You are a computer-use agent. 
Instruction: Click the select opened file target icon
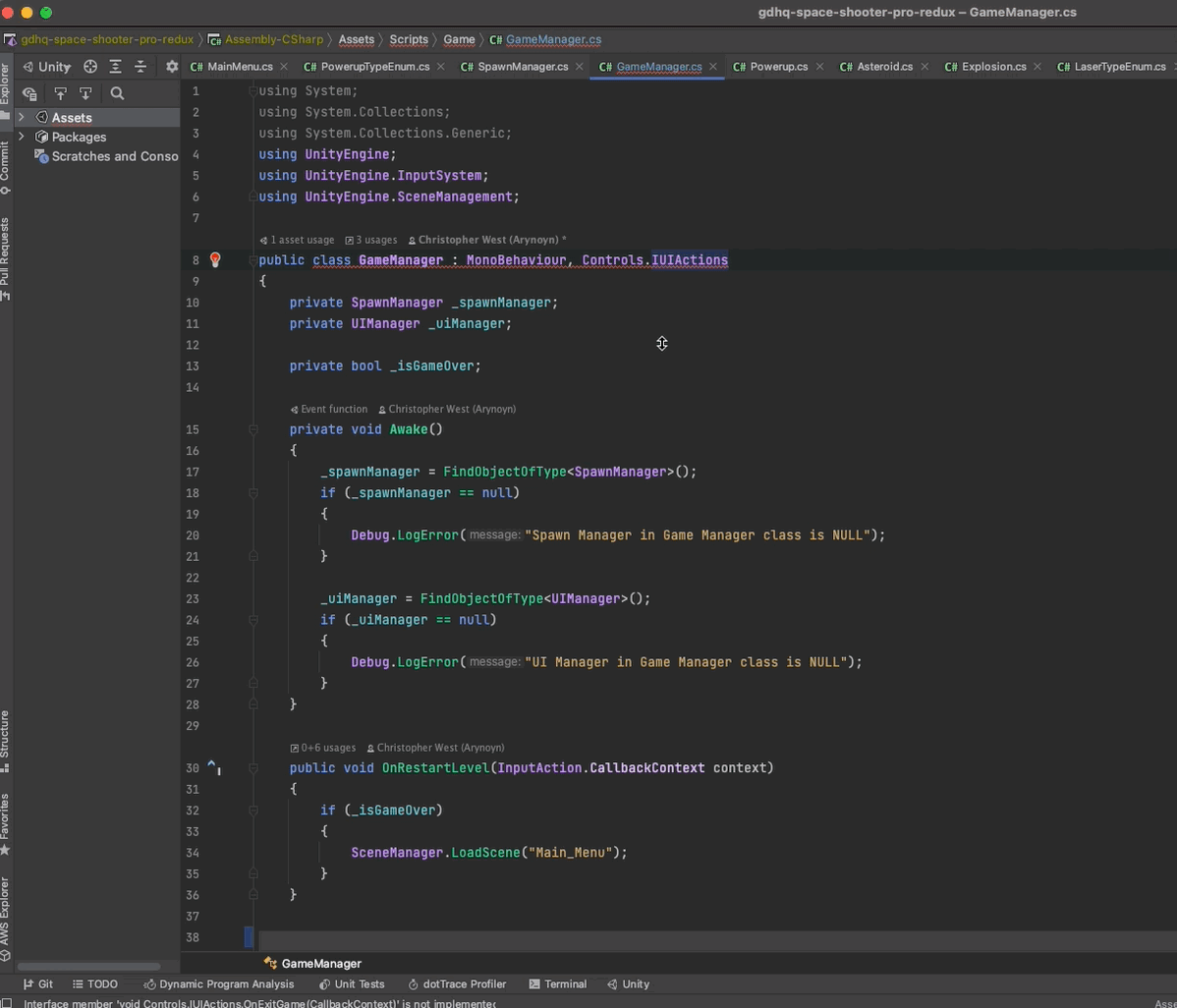90,67
